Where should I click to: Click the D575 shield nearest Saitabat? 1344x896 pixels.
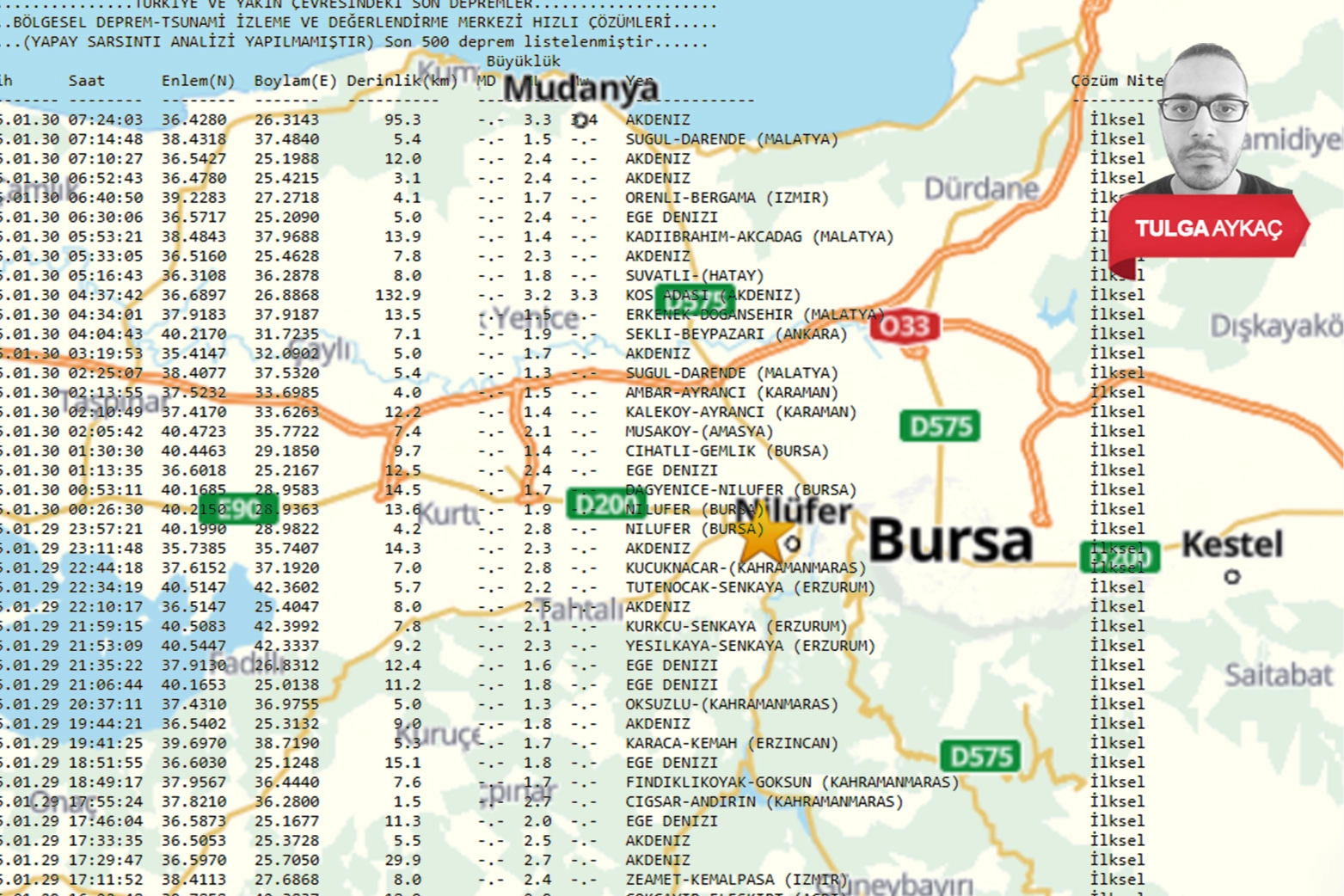coord(980,757)
